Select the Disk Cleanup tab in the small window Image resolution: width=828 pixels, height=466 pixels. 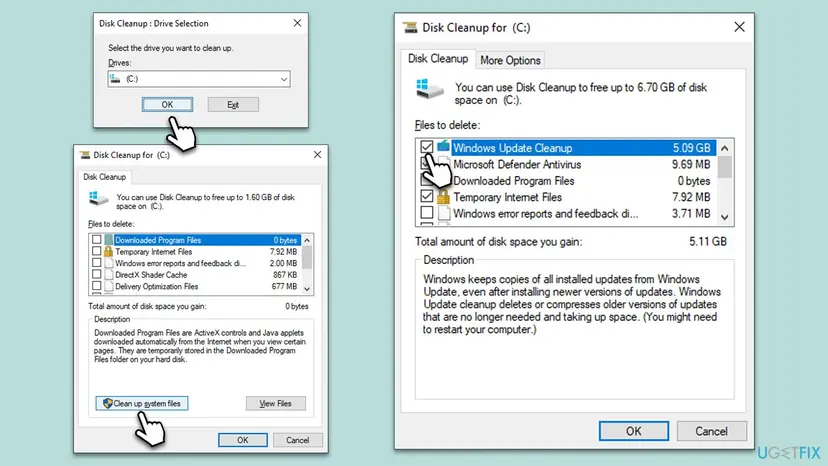point(105,177)
